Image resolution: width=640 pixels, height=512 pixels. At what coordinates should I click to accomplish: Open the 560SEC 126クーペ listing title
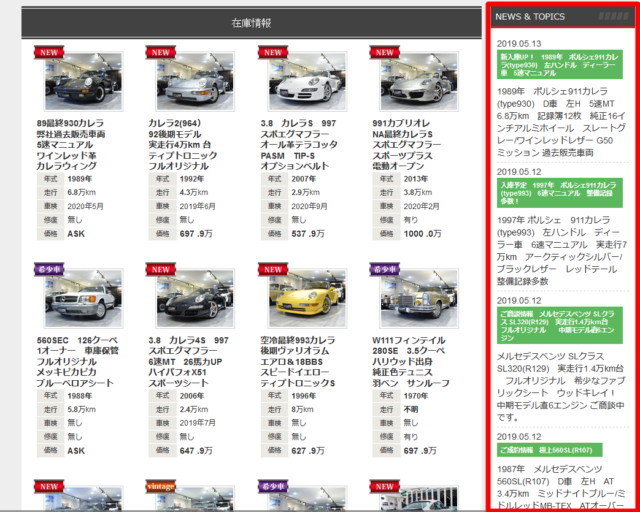coord(77,361)
